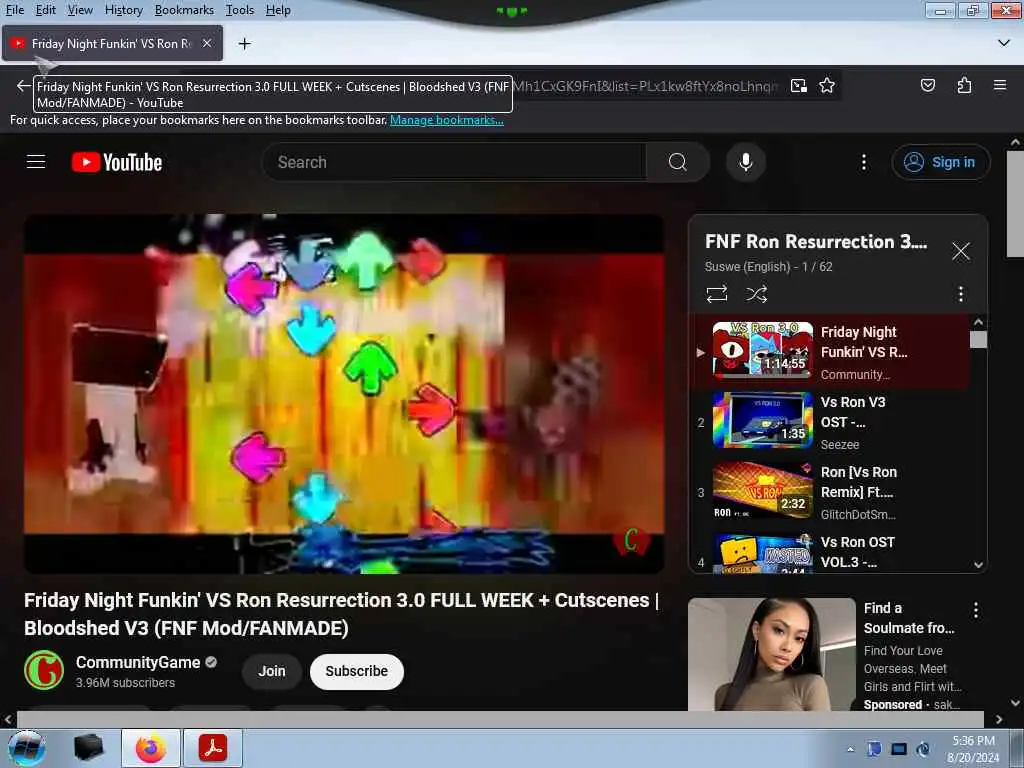The width and height of the screenshot is (1024, 768).
Task: Open the CommunityGame channel name link
Action: point(138,662)
